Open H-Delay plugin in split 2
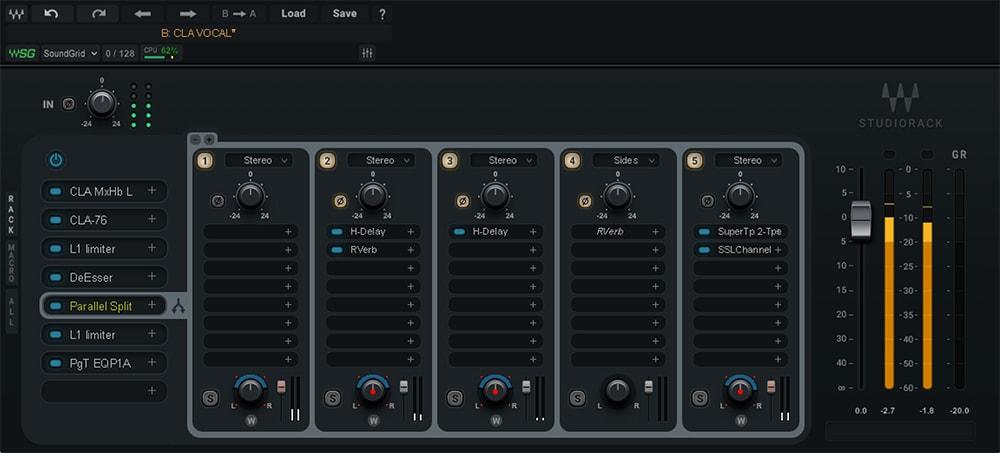This screenshot has width=1000, height=453. (x=367, y=232)
